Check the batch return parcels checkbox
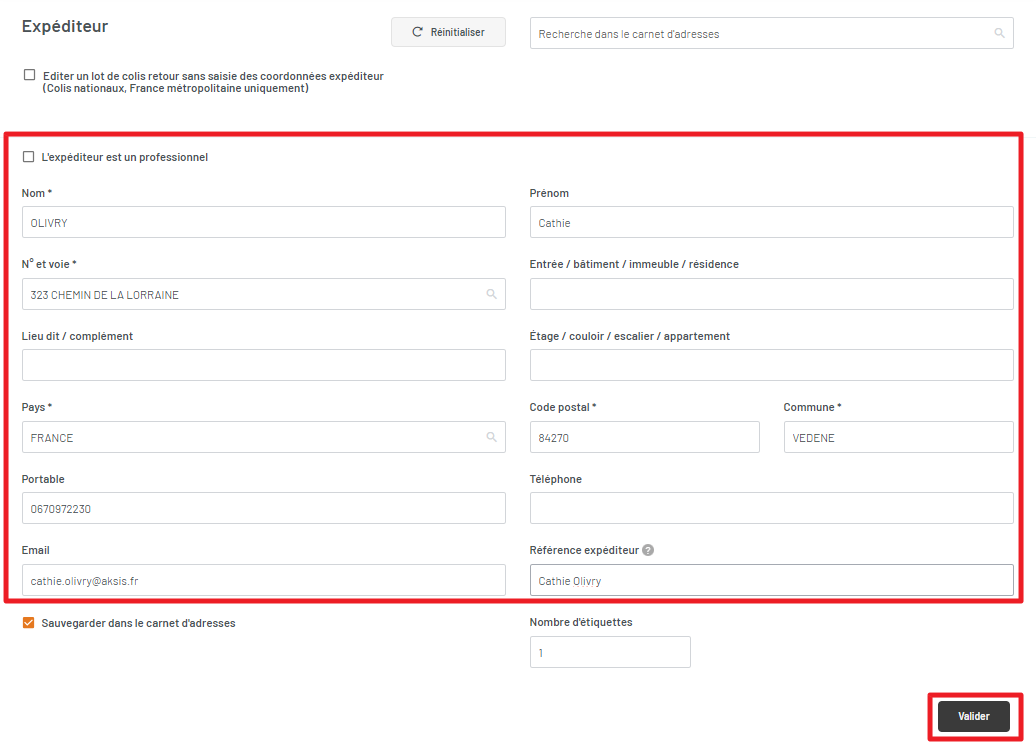Viewport: 1036px width, 752px height. tap(29, 75)
